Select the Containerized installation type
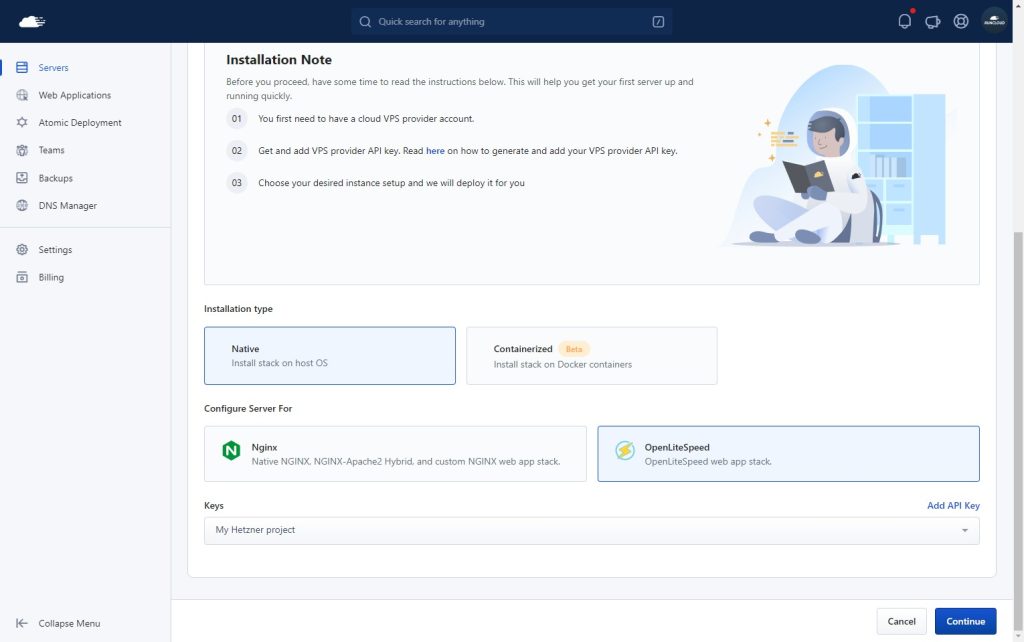 (x=592, y=356)
